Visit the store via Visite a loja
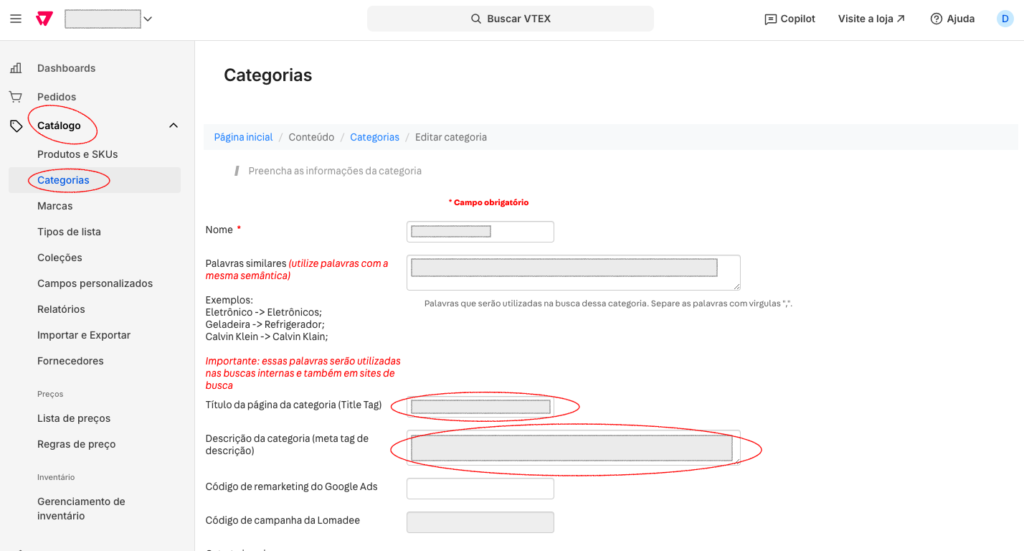Viewport: 1024px width, 551px height. click(x=871, y=19)
